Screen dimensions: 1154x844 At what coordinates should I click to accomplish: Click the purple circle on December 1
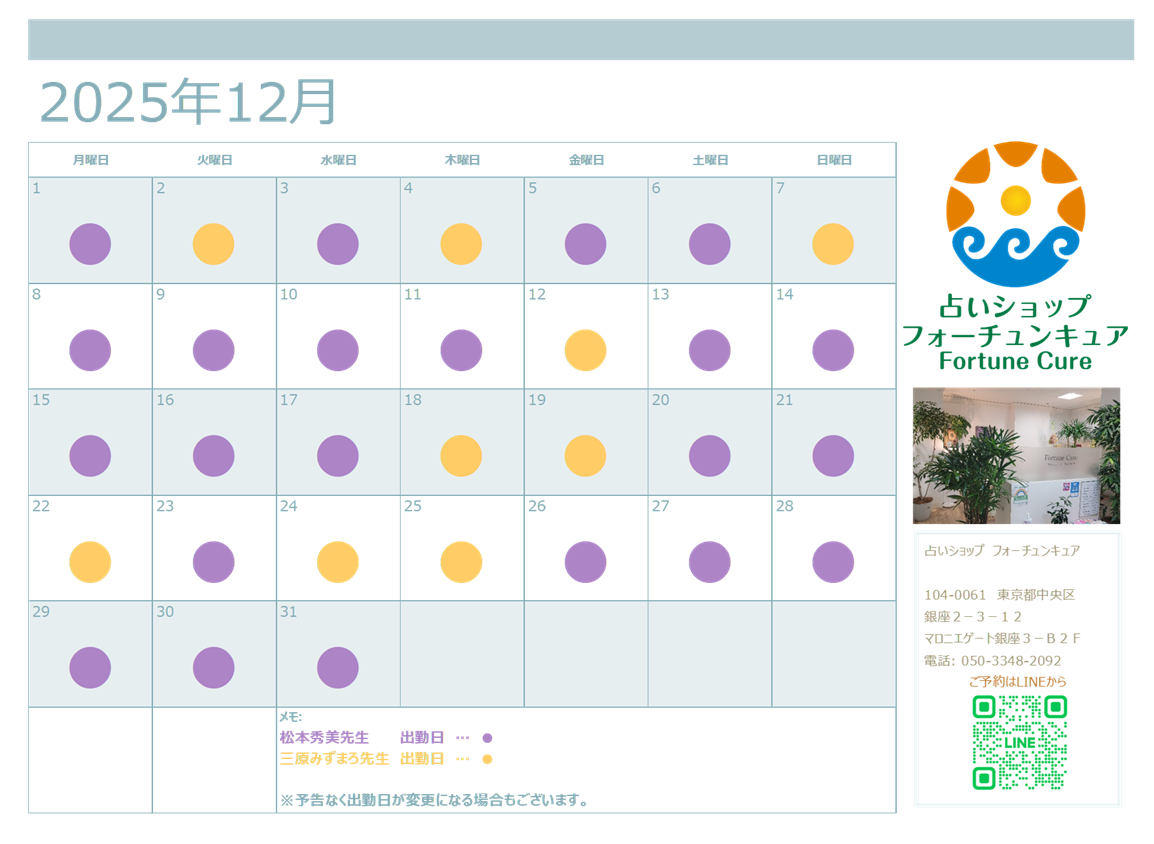[90, 244]
